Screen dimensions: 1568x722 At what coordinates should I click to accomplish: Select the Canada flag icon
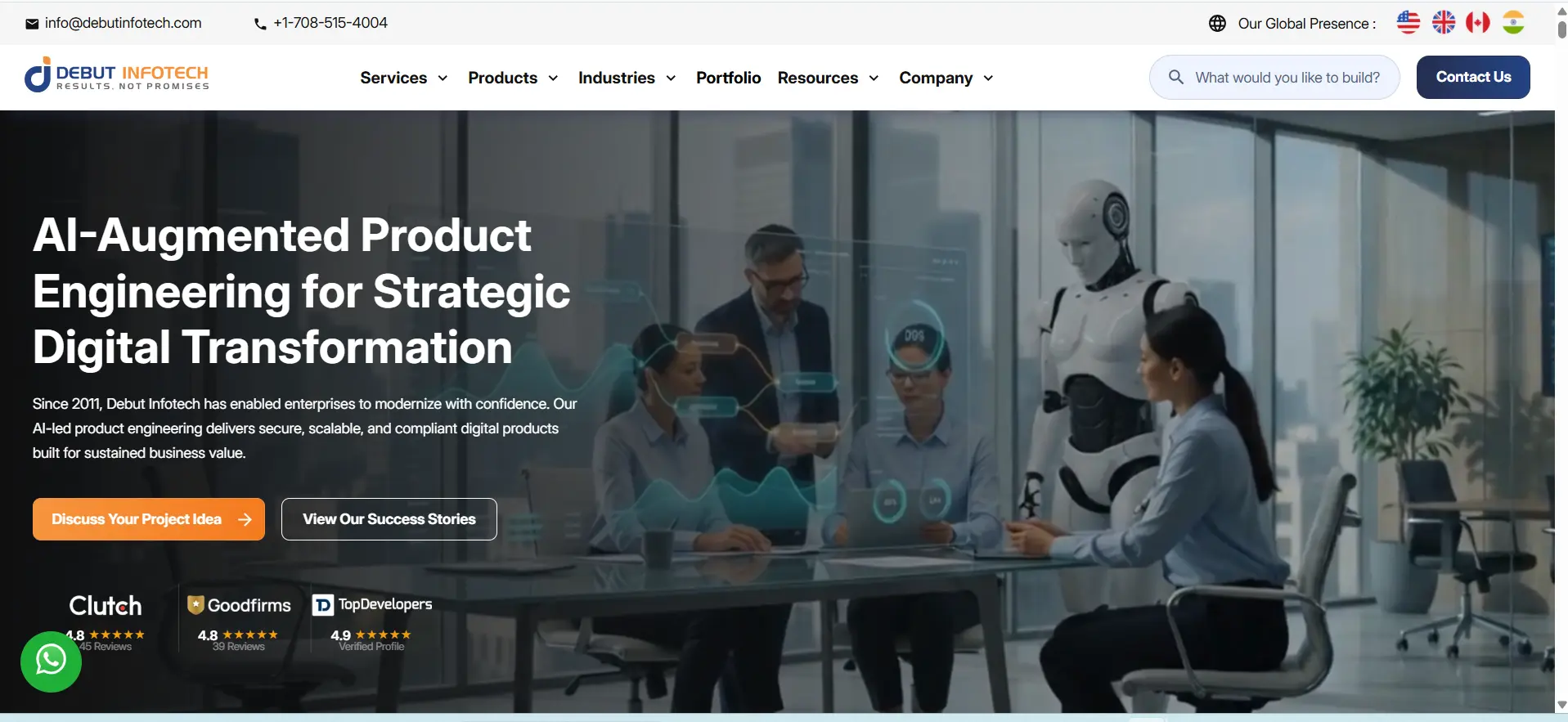pos(1478,23)
